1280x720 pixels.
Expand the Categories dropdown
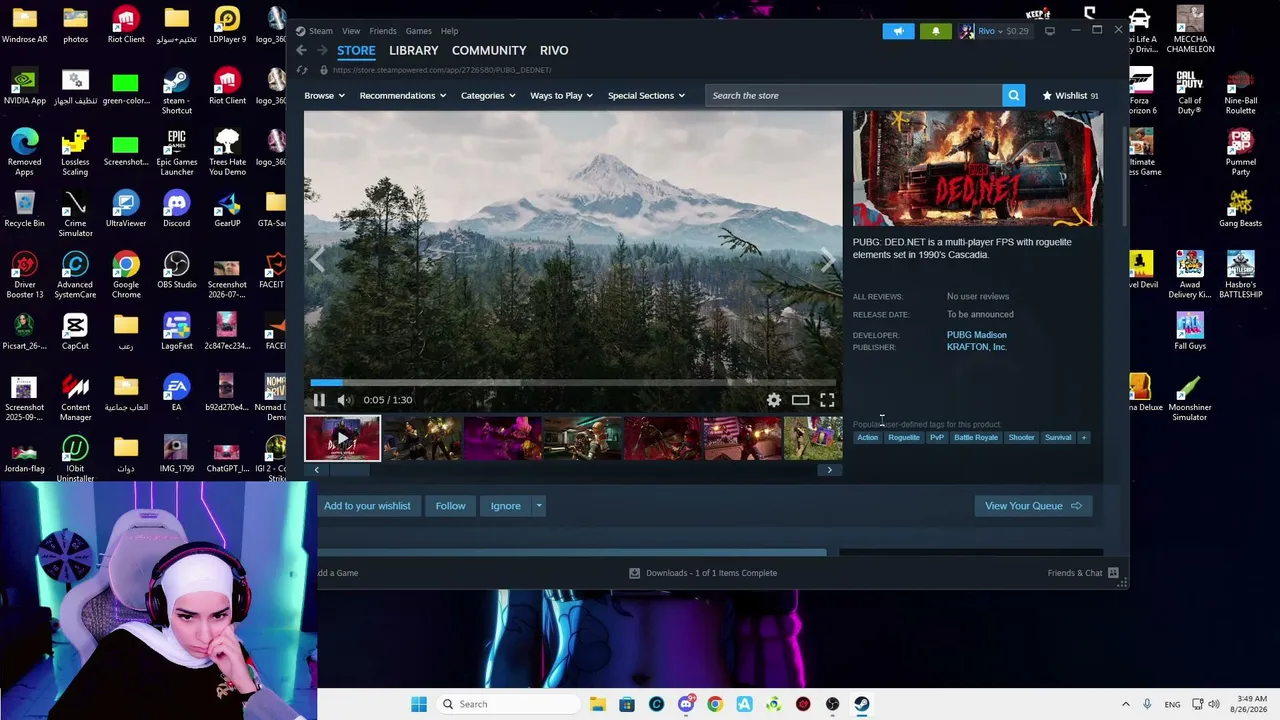[x=488, y=96]
